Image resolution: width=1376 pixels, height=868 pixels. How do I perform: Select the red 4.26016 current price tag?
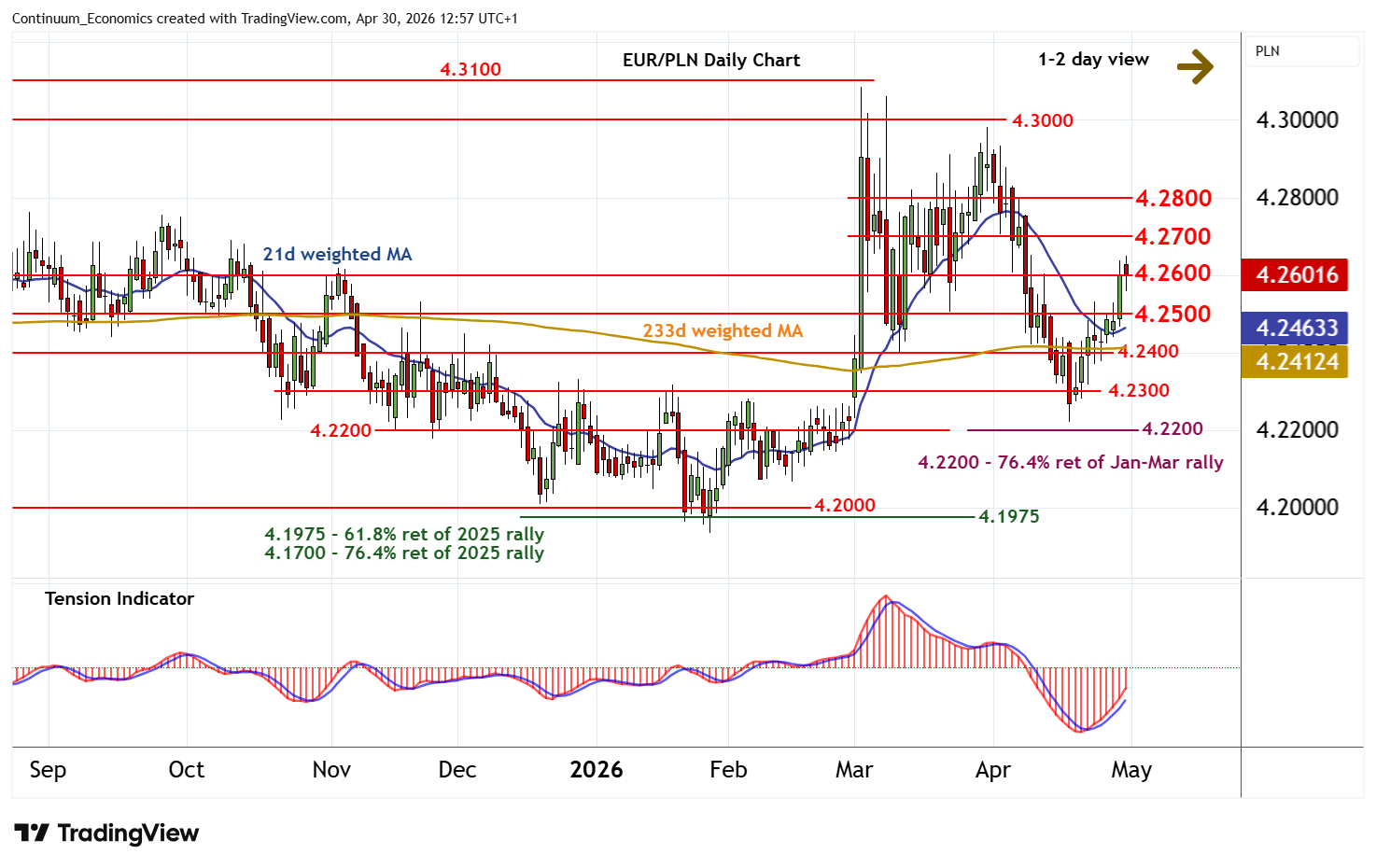click(x=1295, y=274)
